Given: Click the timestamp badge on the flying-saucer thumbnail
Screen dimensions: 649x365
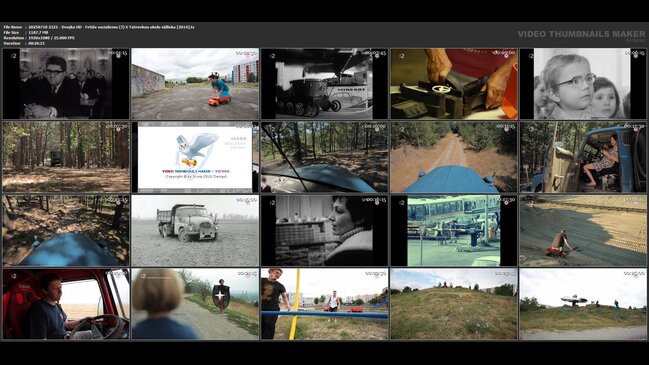Looking at the screenshot, I should click(x=634, y=274).
